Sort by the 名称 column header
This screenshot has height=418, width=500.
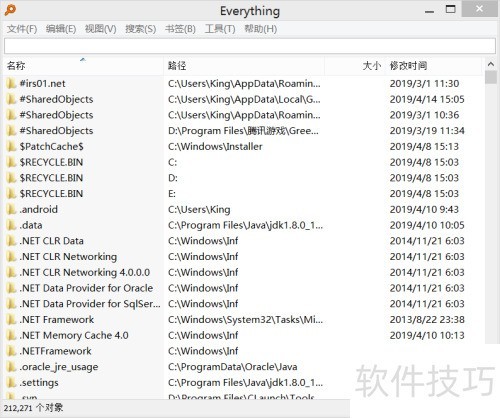pyautogui.click(x=83, y=66)
